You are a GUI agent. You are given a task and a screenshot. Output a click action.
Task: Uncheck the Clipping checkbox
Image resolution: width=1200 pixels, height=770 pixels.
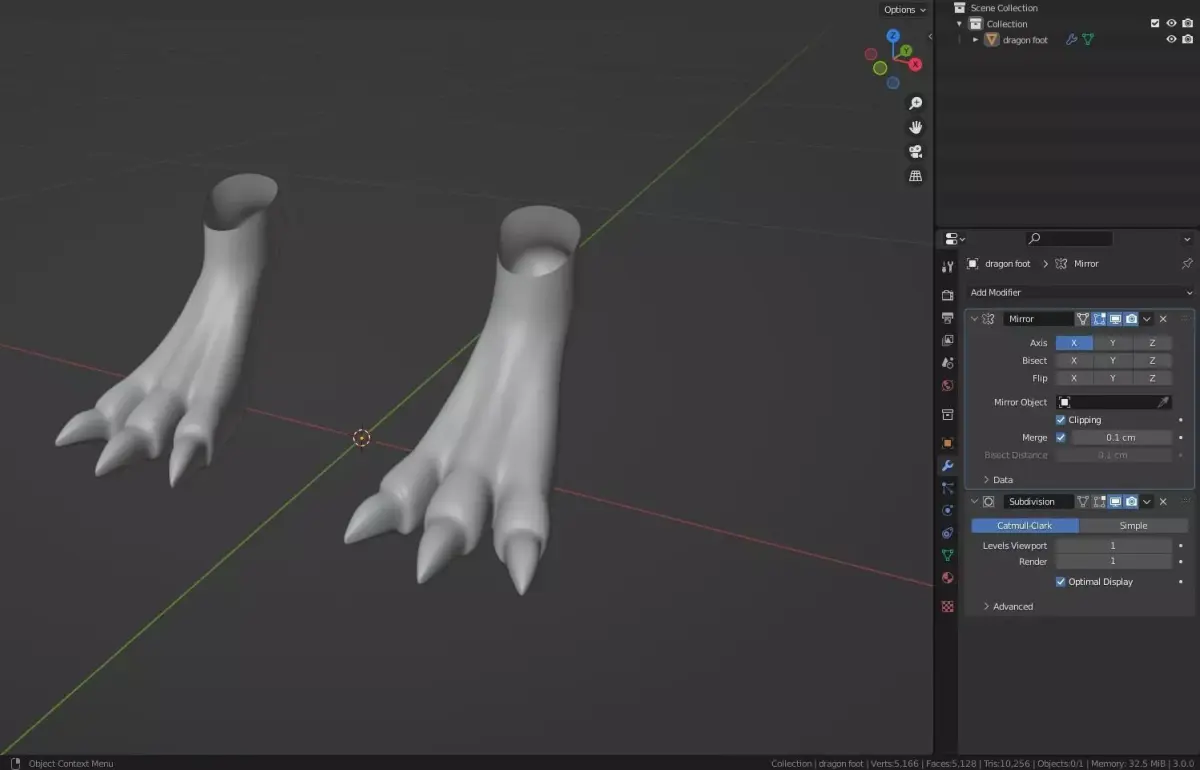point(1061,420)
